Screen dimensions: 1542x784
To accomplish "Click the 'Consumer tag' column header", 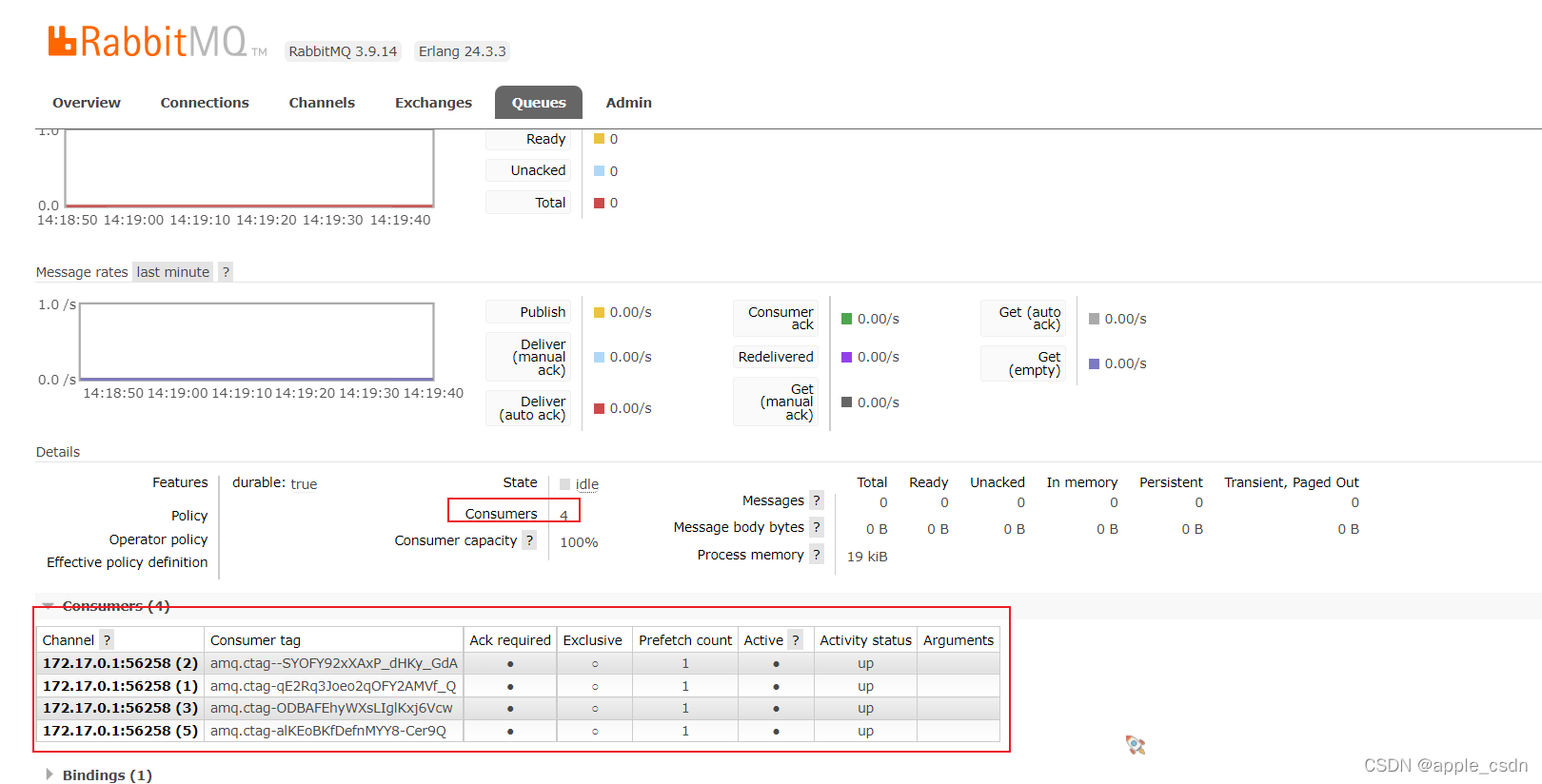I will pos(255,640).
